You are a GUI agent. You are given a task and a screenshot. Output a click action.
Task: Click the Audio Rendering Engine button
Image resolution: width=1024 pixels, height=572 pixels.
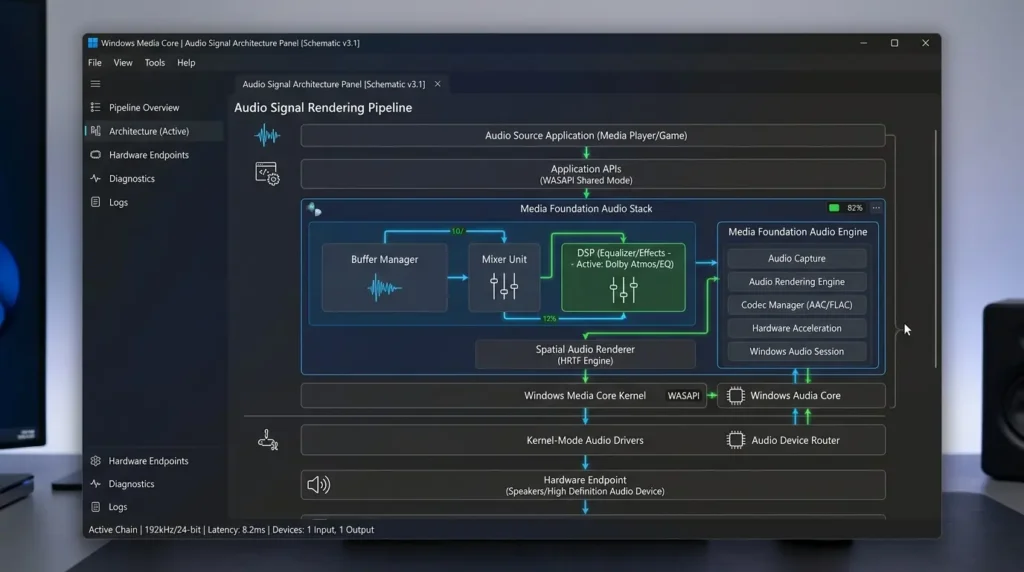797,281
